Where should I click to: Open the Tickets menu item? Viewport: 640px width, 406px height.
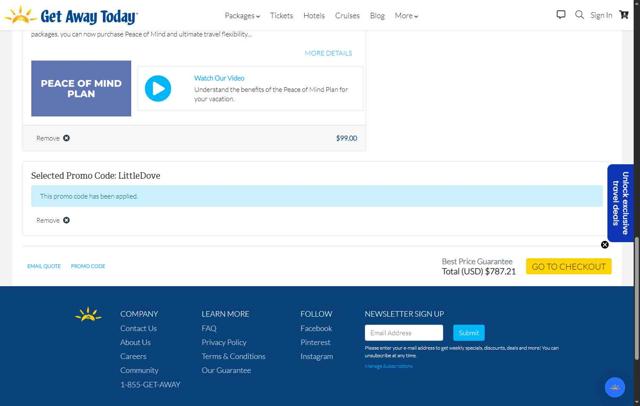click(x=282, y=16)
